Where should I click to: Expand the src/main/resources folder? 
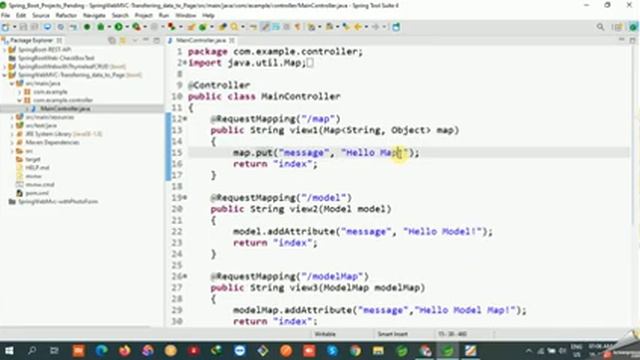[x=12, y=117]
